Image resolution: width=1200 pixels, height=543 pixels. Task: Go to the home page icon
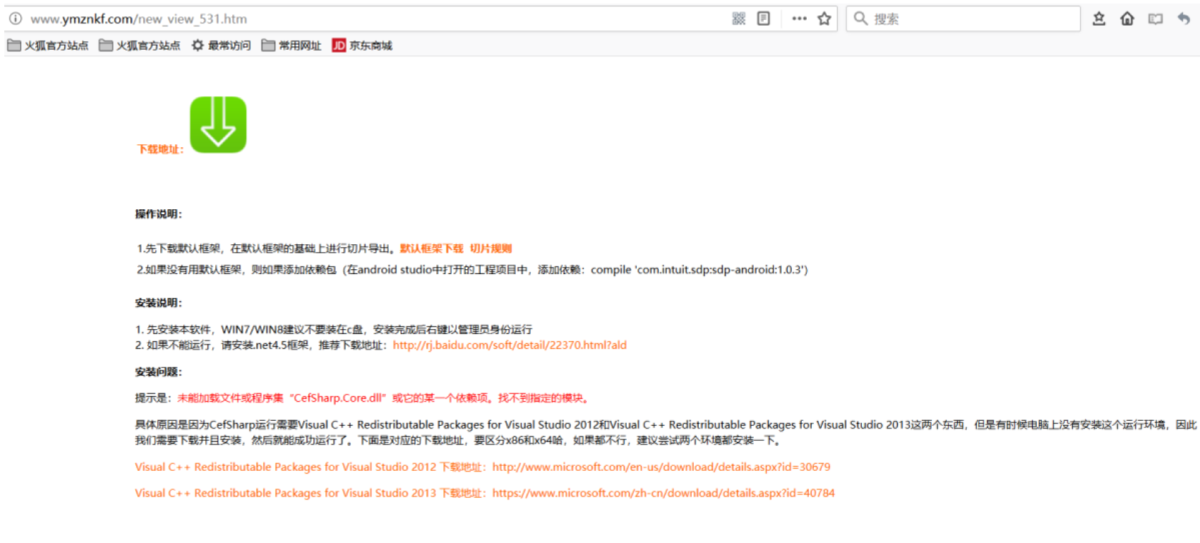[1127, 19]
